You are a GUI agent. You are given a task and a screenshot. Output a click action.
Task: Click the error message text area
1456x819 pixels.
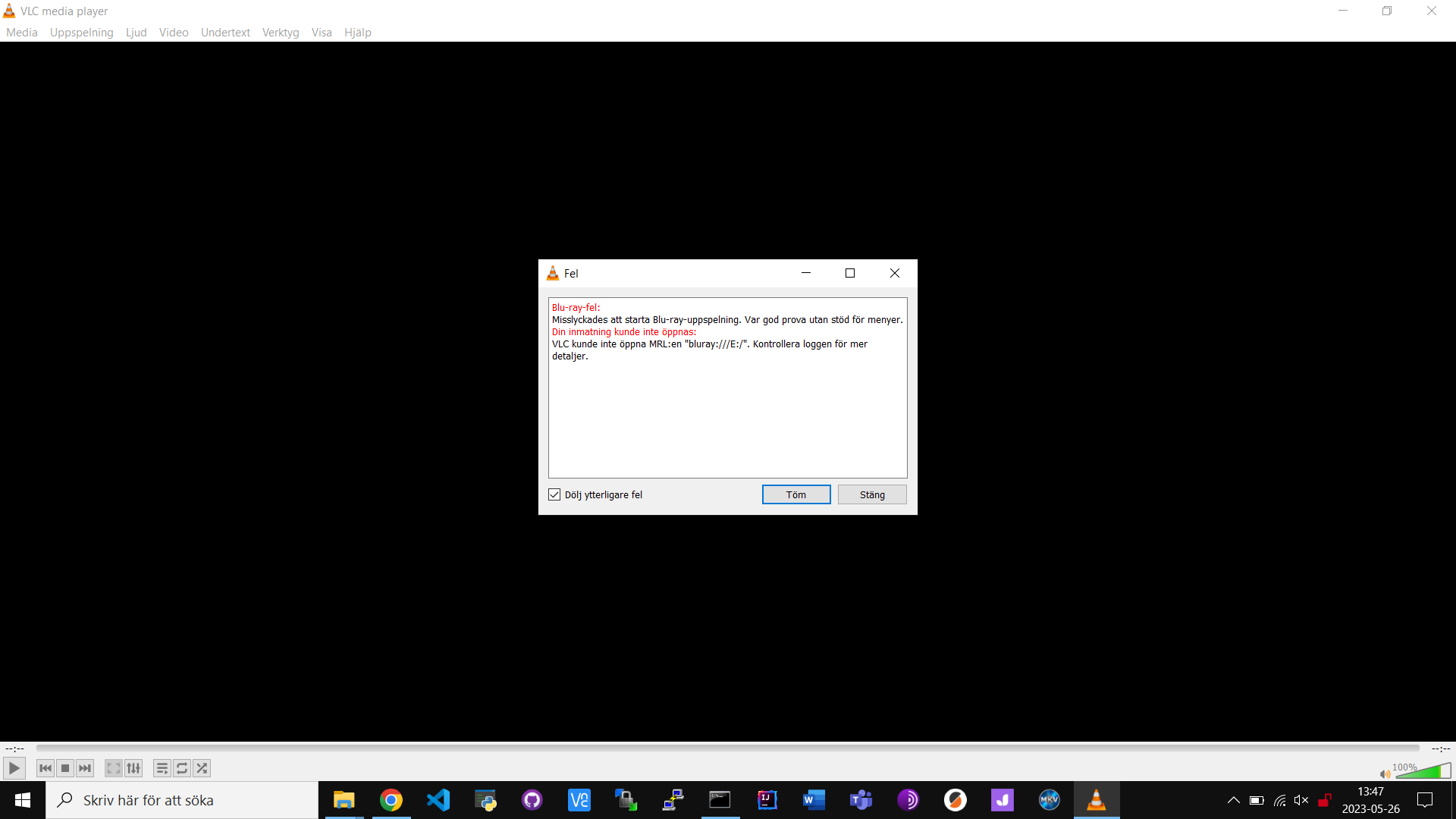728,388
